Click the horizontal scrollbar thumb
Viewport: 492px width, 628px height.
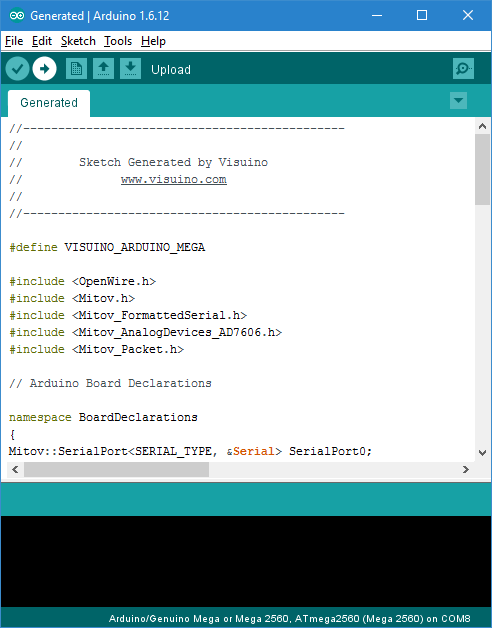pos(116,469)
